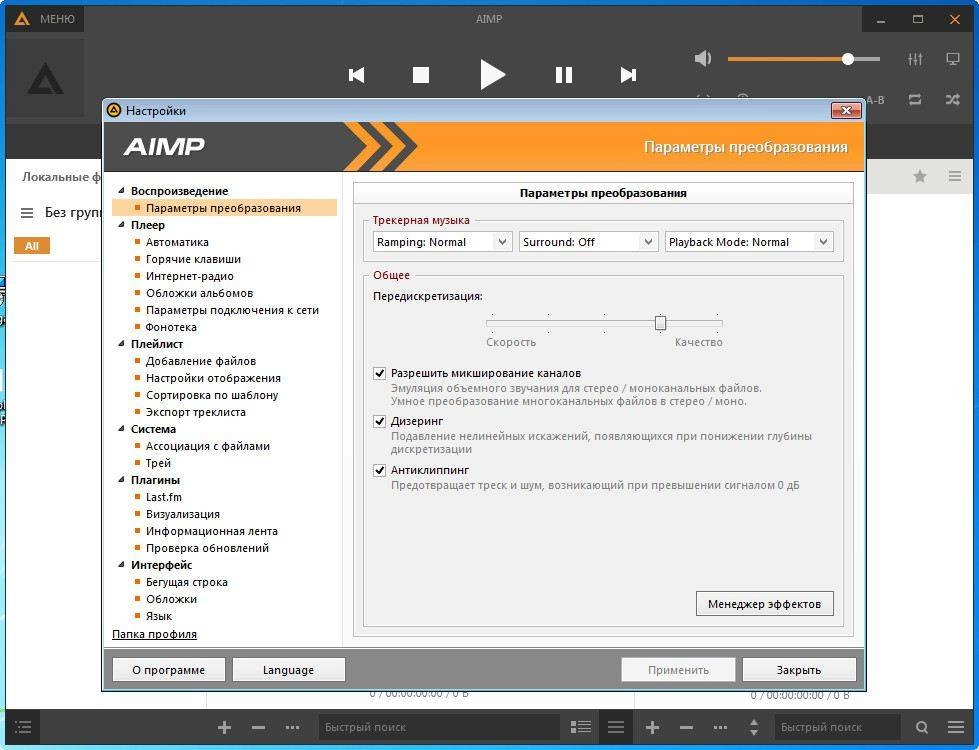Click the Менеджер эффектов button
This screenshot has width=979, height=750.
pos(764,604)
